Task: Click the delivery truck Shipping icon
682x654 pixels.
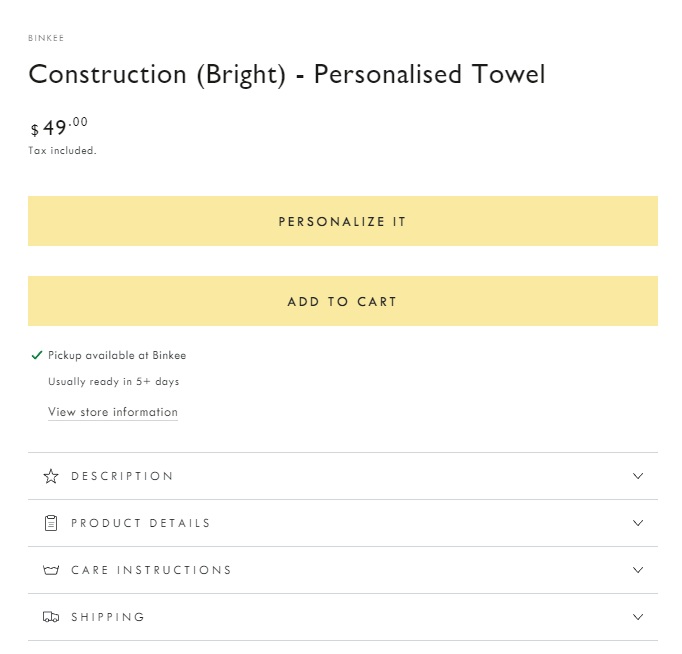Action: click(51, 617)
